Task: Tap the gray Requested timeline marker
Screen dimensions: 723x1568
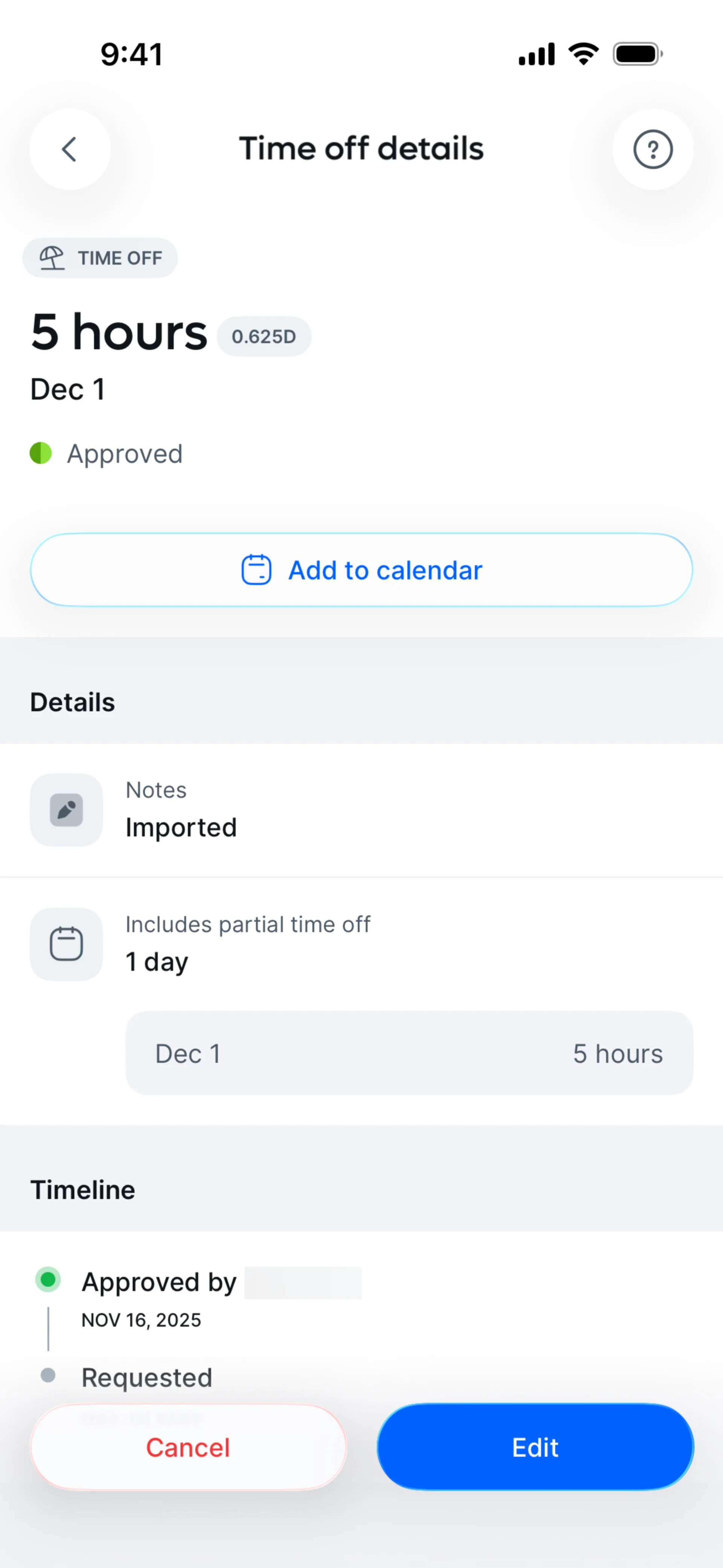Action: [48, 1375]
